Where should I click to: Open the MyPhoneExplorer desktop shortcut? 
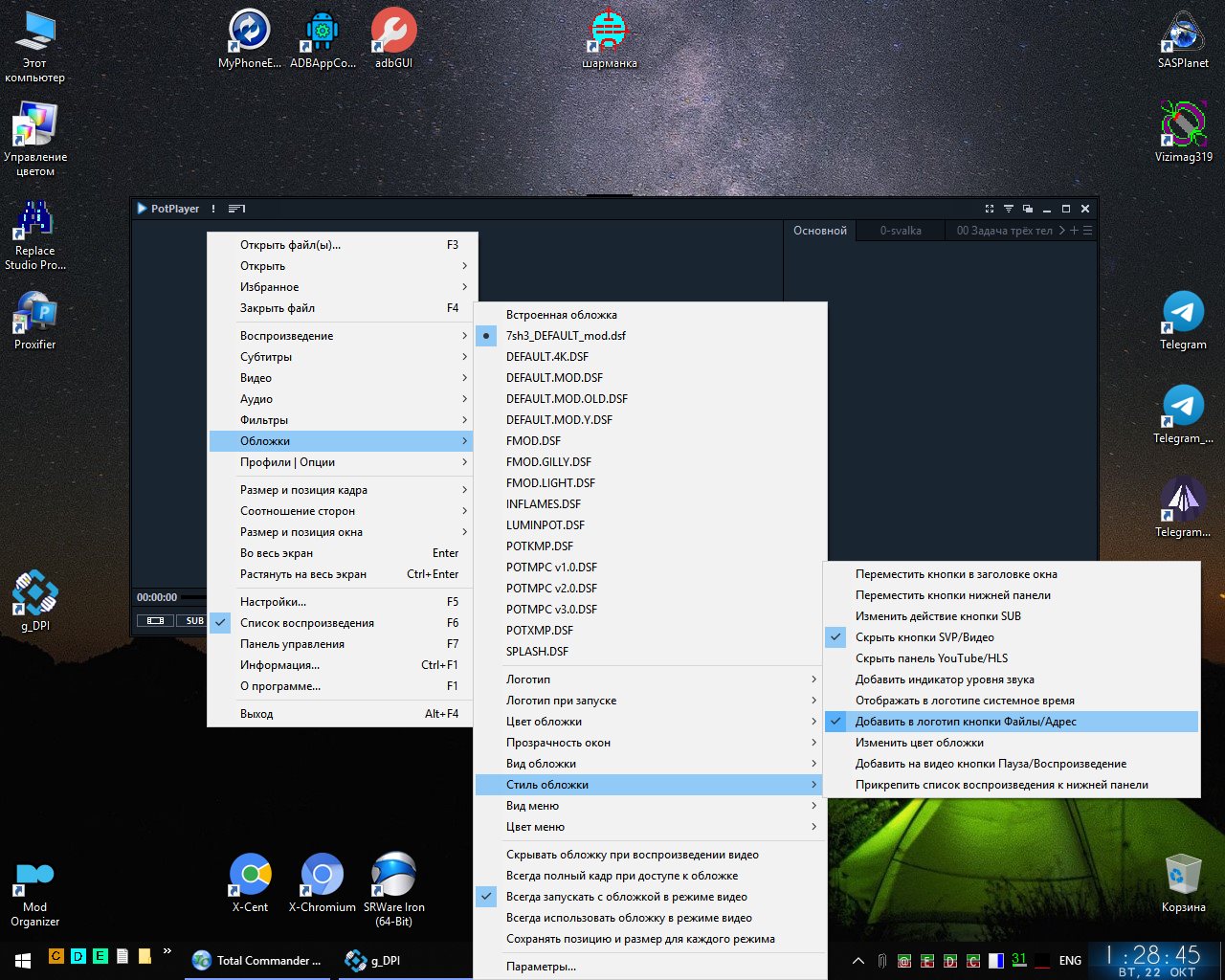coord(250,38)
